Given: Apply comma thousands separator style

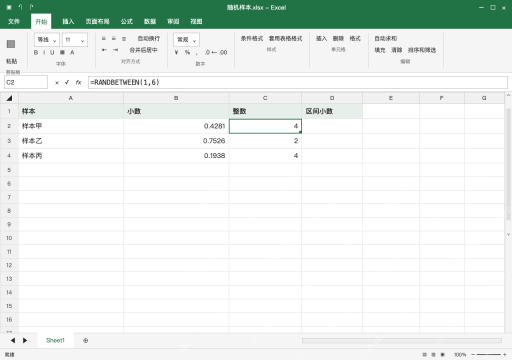Looking at the screenshot, I should pyautogui.click(x=197, y=53).
